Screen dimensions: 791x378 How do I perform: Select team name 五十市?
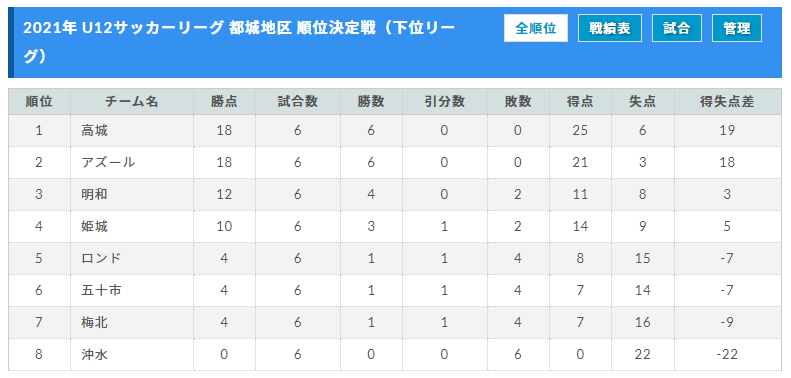101,291
